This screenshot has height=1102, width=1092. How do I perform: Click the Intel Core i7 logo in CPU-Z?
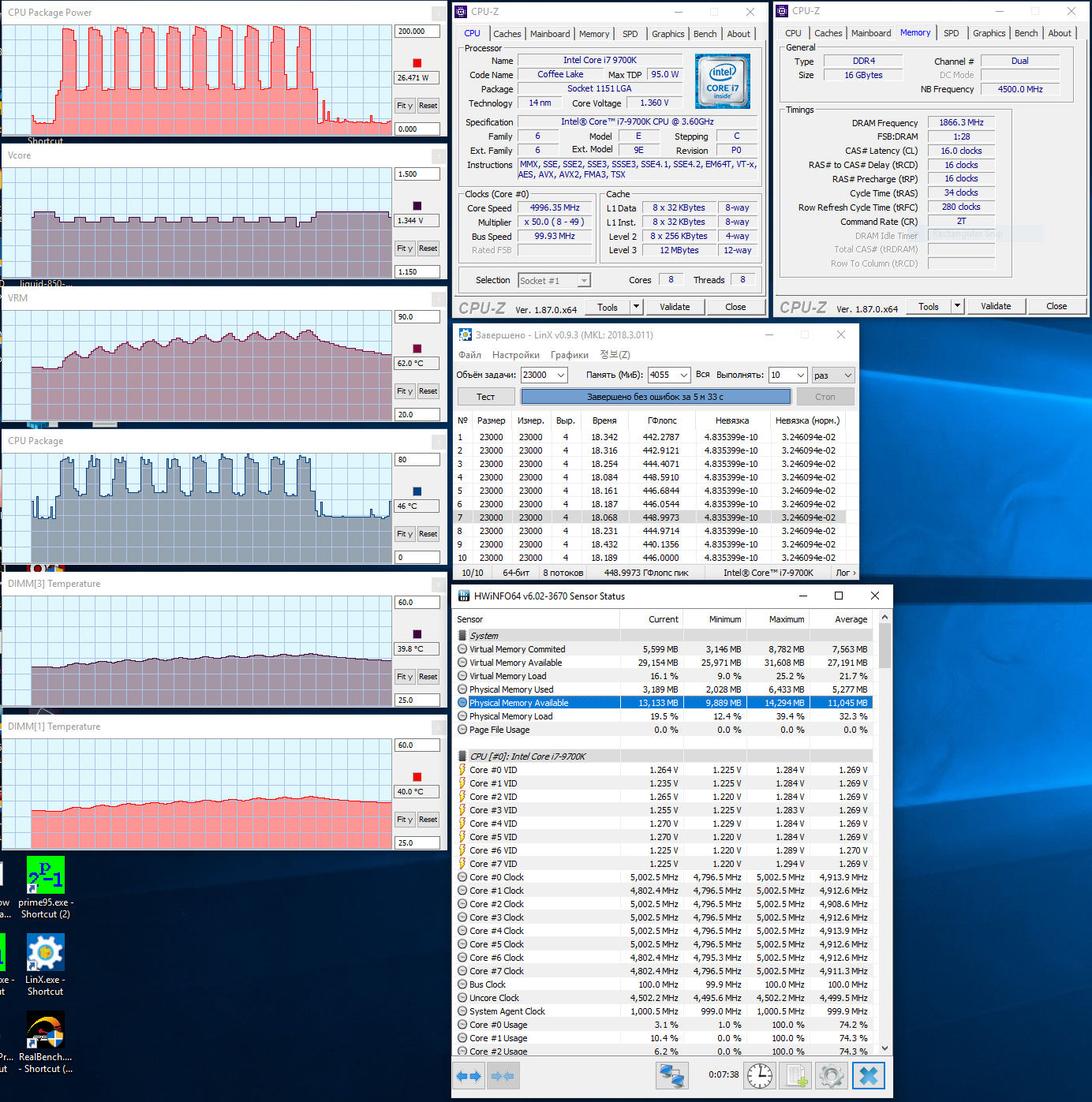click(x=722, y=81)
